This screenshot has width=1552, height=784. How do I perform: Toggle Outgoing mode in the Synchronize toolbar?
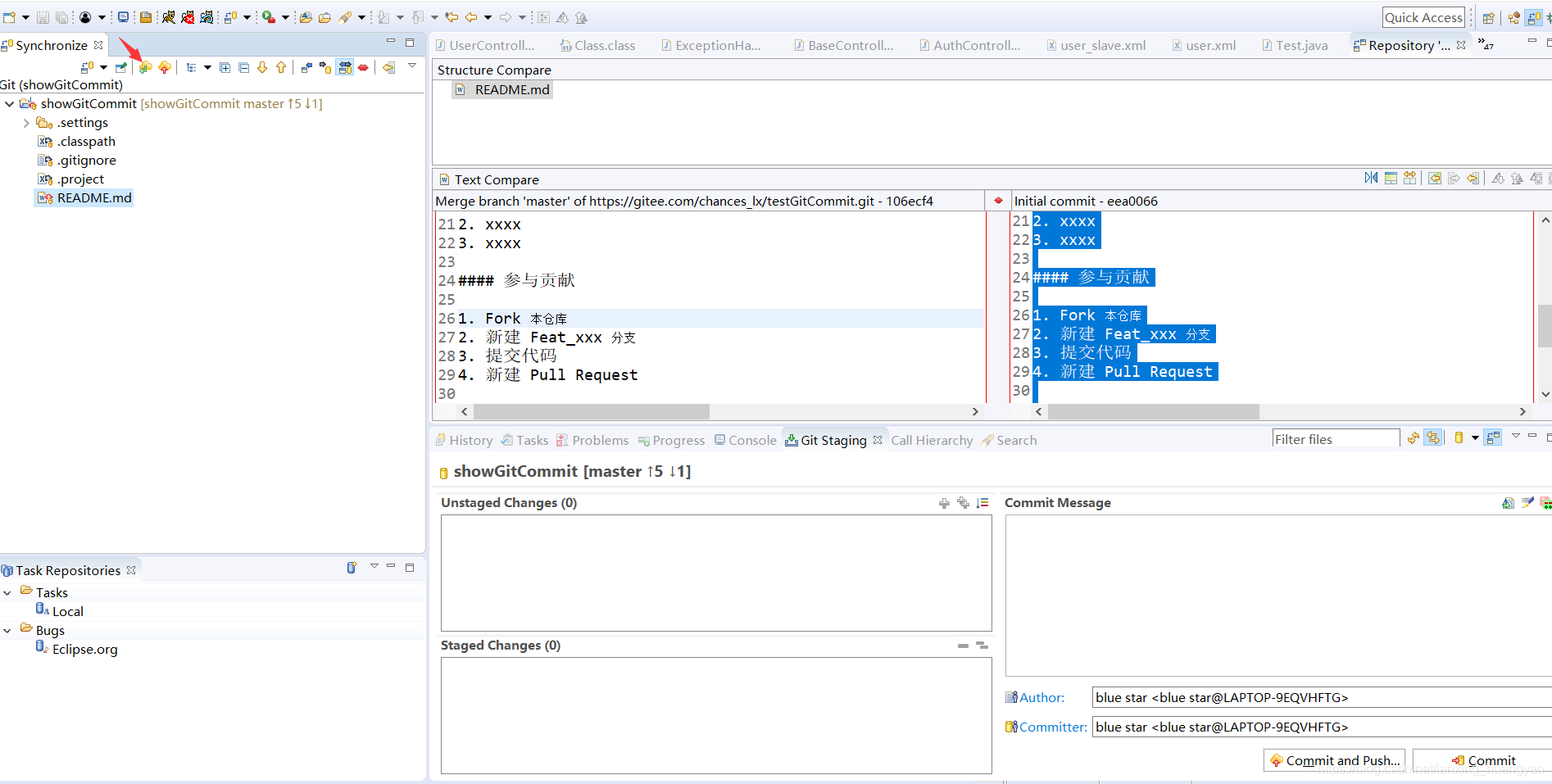click(x=325, y=67)
